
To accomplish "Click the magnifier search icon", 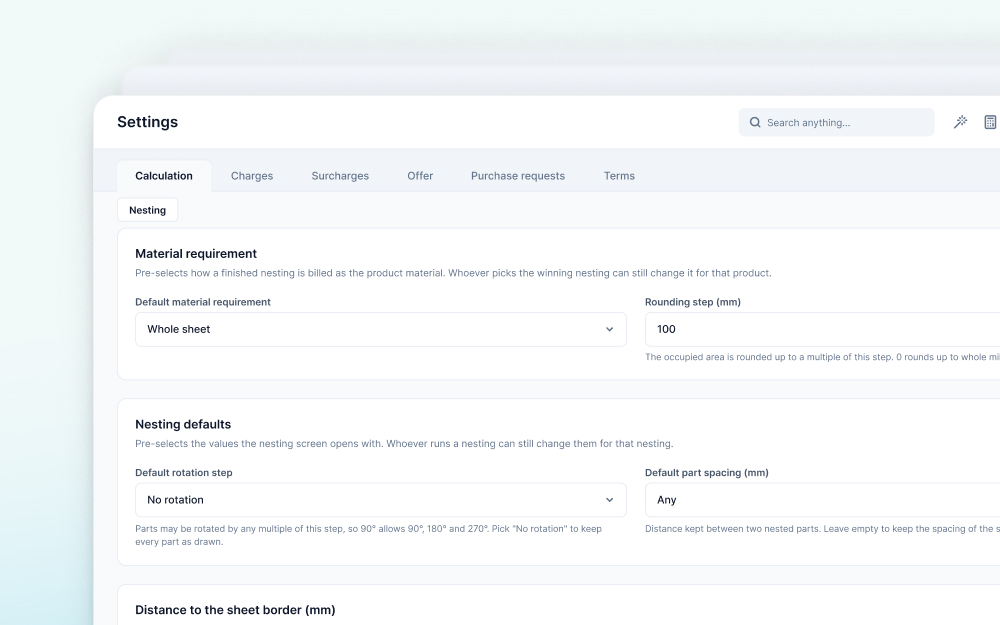I will 755,122.
